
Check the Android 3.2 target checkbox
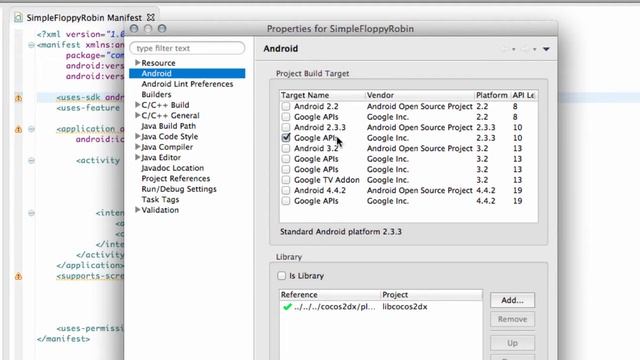(286, 148)
